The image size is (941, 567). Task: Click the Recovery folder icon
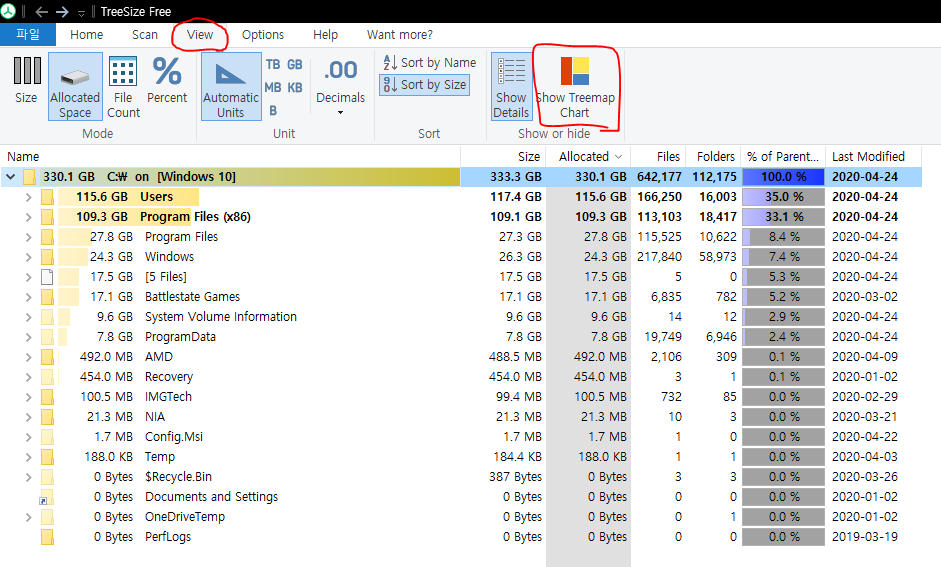tap(47, 377)
